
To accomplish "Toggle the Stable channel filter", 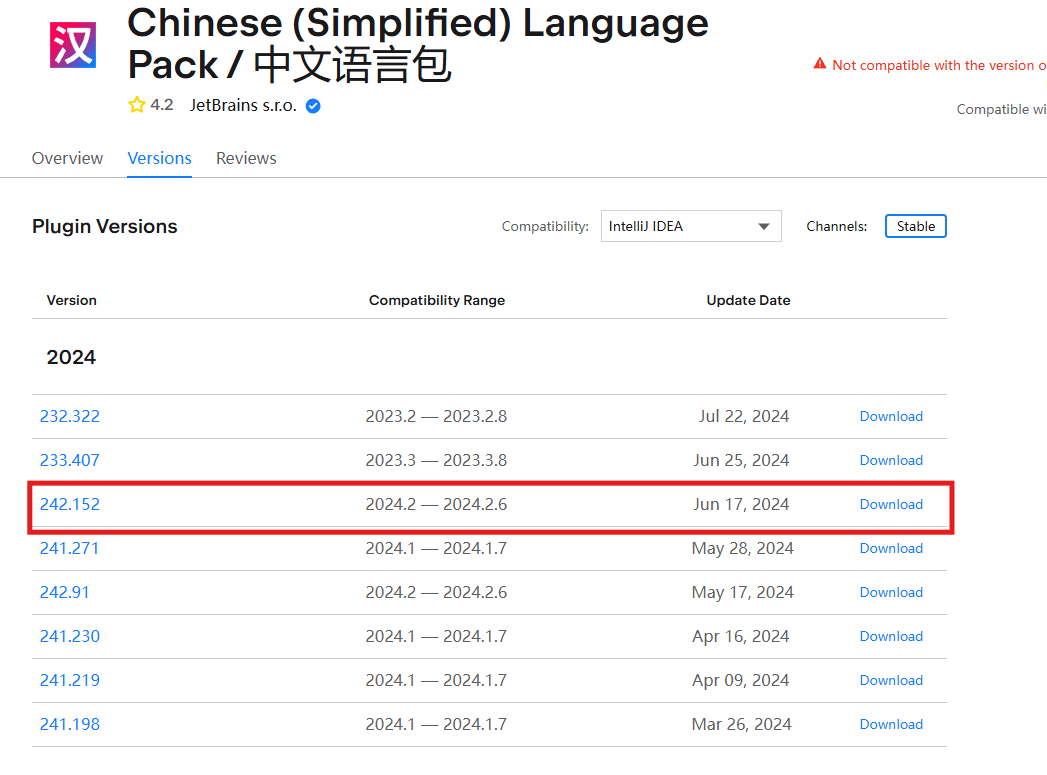I will pyautogui.click(x=915, y=226).
